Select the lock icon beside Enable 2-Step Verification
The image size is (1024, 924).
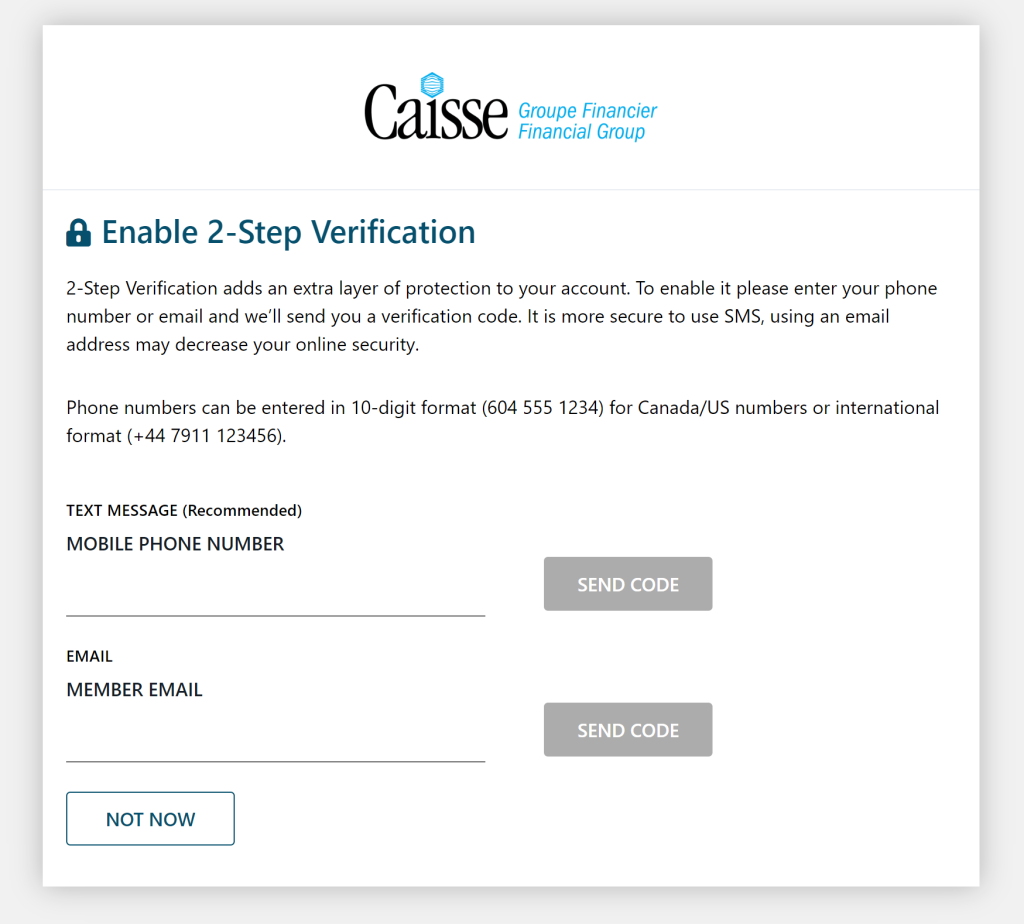click(x=78, y=231)
